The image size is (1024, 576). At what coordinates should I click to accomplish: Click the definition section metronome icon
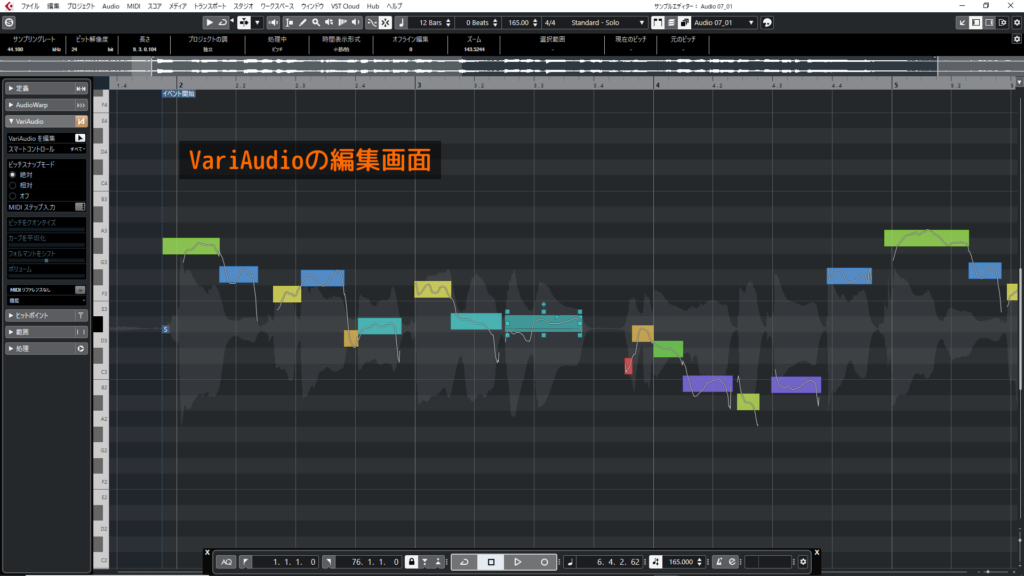(x=81, y=88)
